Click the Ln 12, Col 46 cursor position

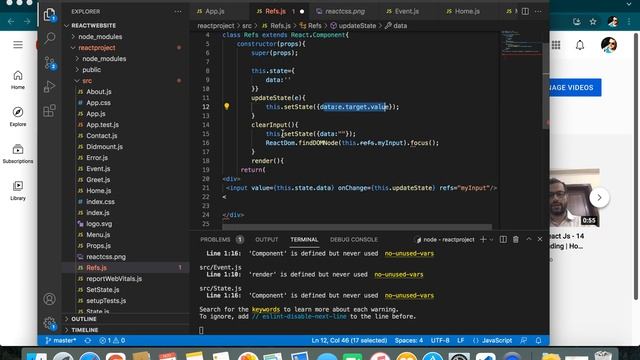coord(349,340)
